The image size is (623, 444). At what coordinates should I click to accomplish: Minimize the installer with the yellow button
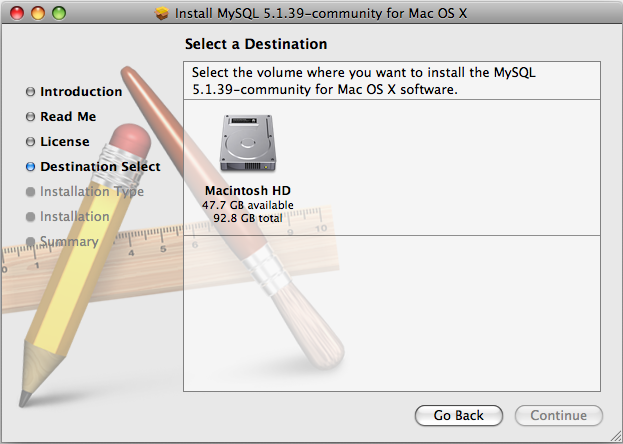[38, 14]
